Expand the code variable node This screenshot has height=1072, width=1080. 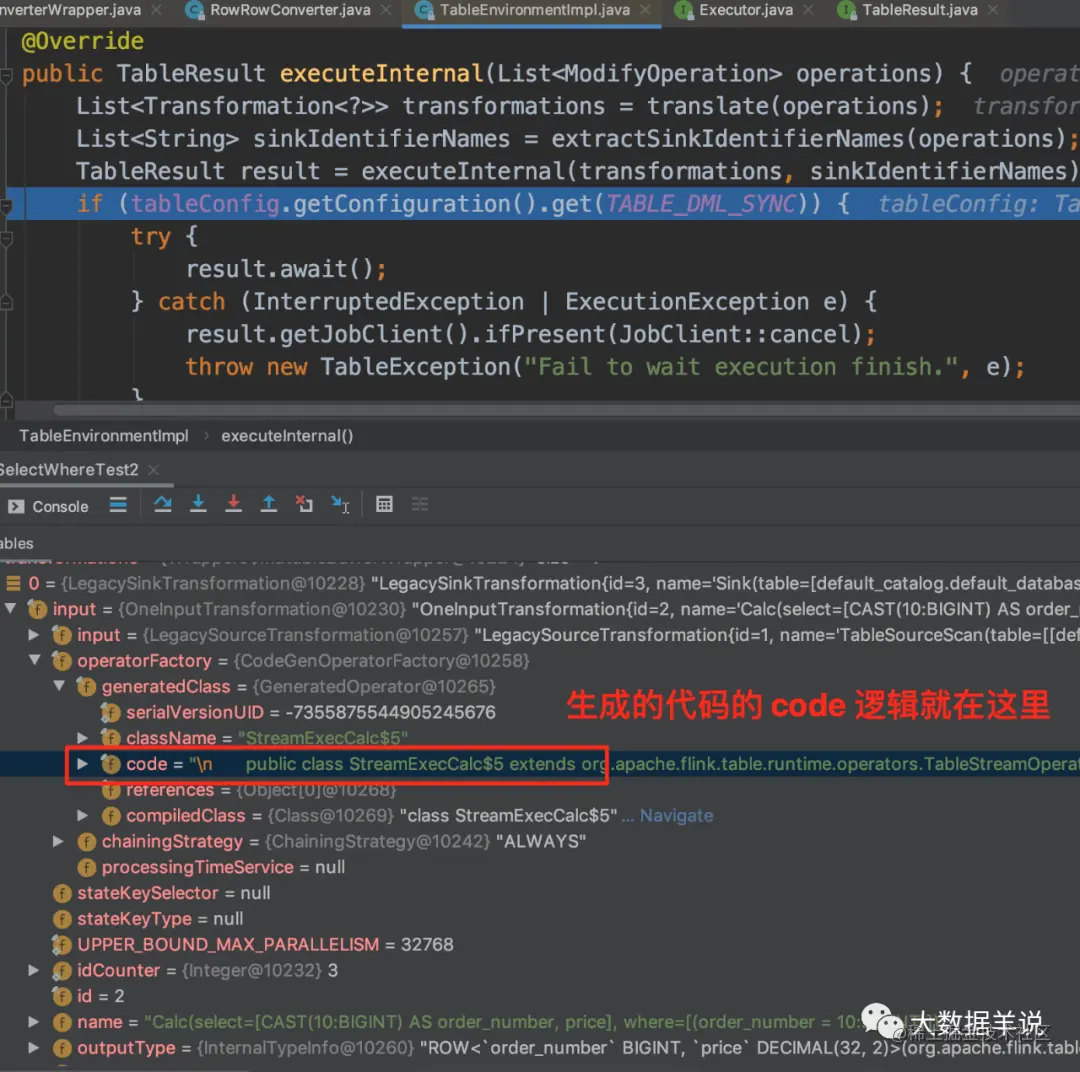pyautogui.click(x=83, y=764)
